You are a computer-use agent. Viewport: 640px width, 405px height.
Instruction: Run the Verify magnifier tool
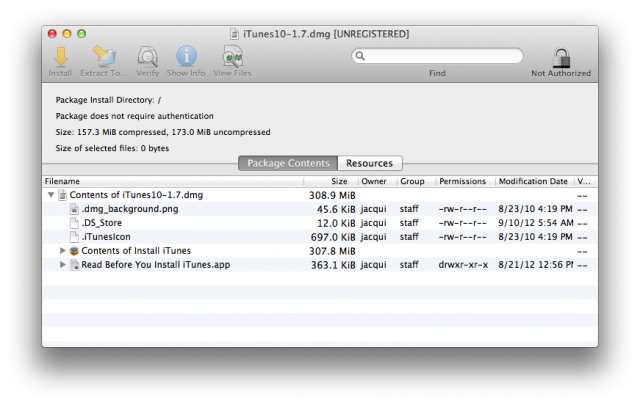tap(147, 56)
